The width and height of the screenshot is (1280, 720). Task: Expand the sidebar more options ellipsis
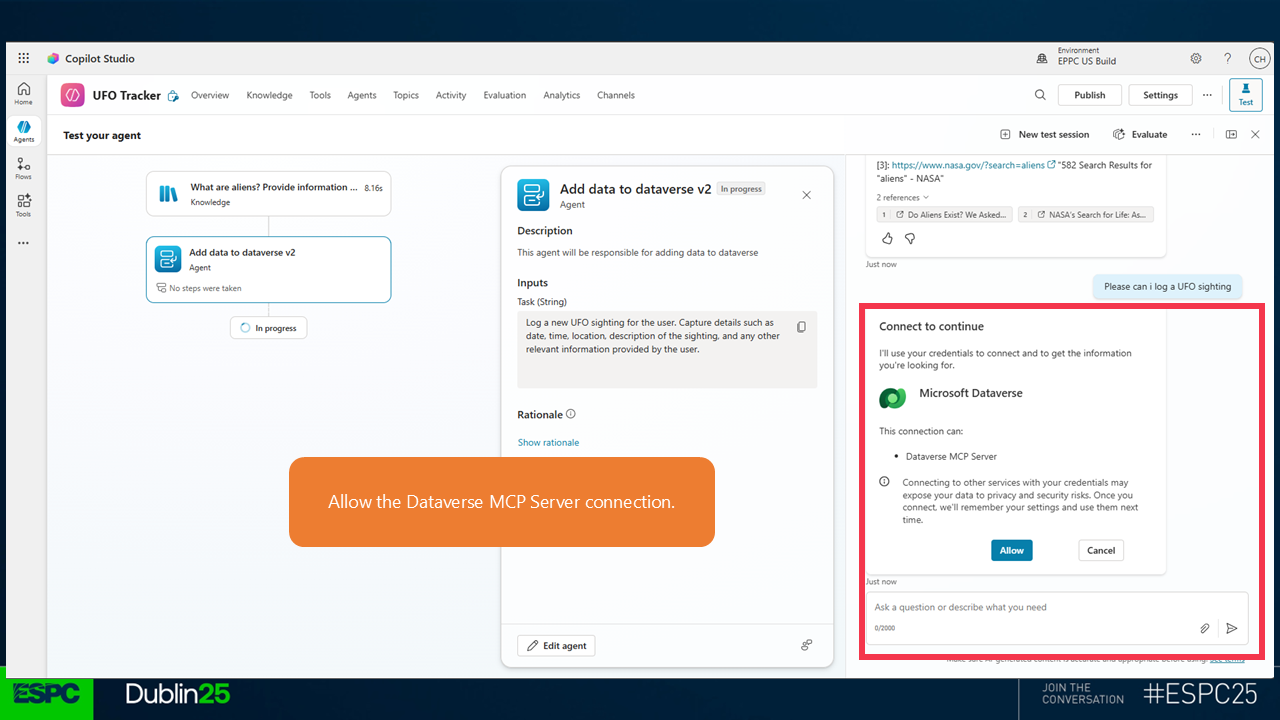(23, 243)
